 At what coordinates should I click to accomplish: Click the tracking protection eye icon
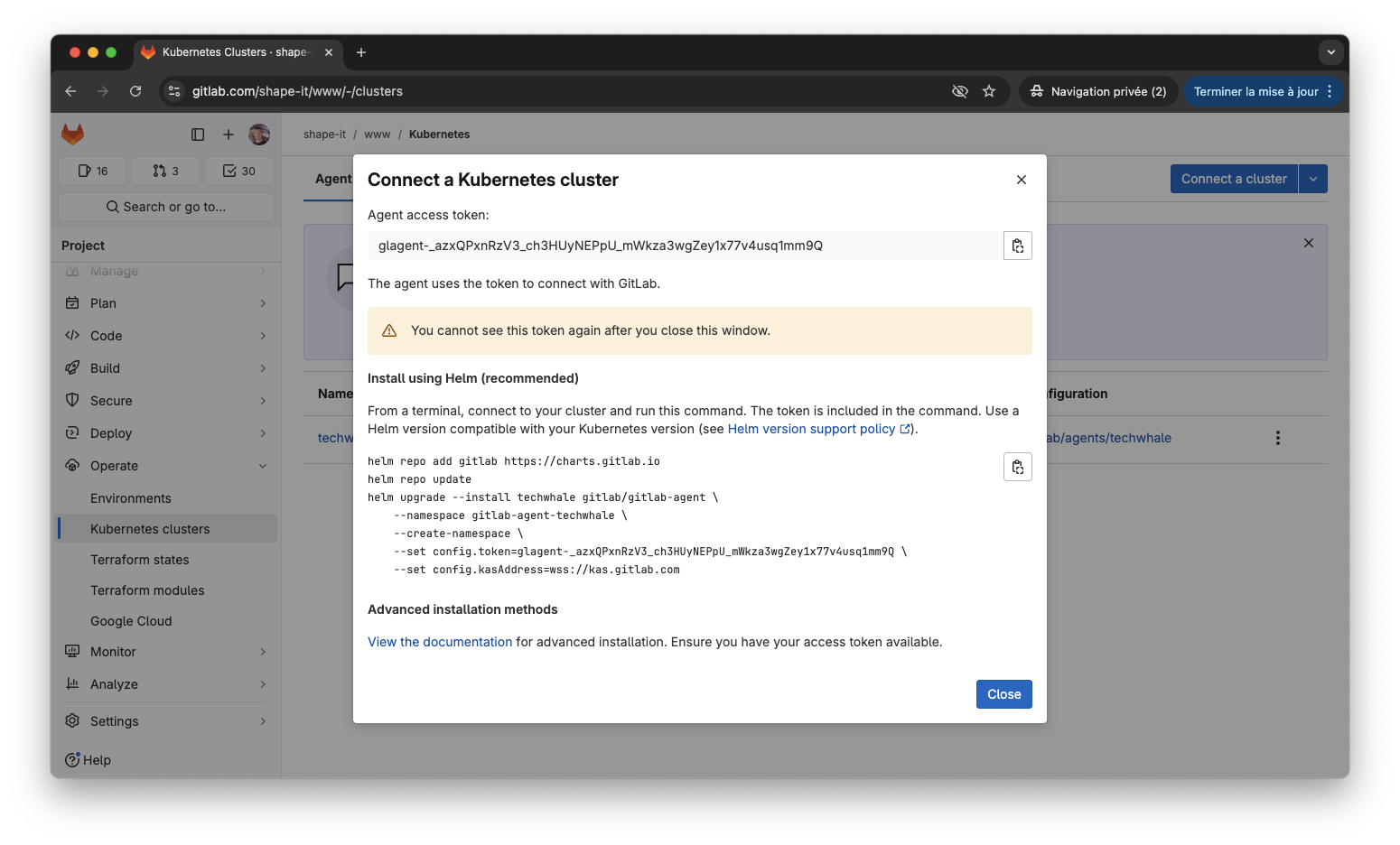coord(960,91)
